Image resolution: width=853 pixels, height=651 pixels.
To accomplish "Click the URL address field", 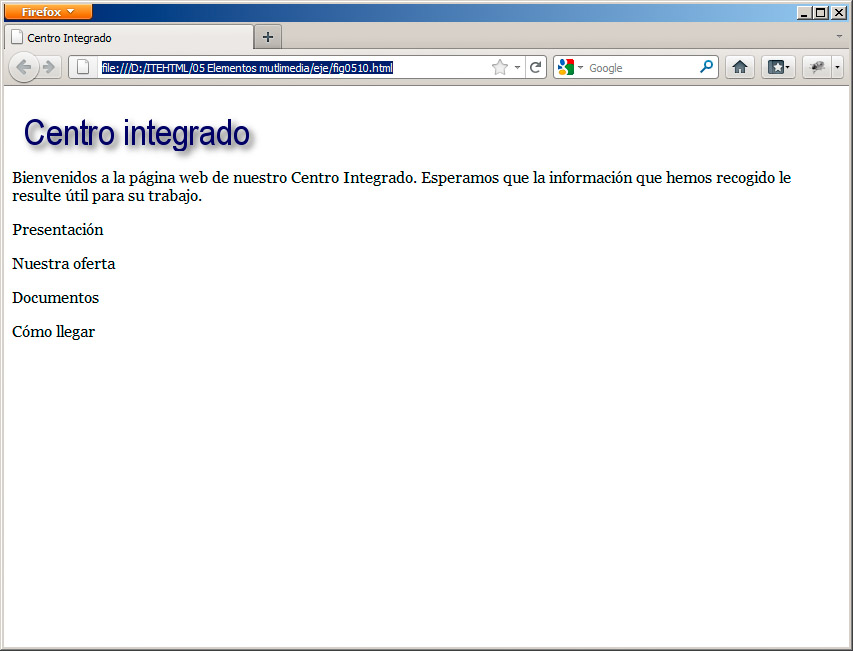I will [294, 67].
